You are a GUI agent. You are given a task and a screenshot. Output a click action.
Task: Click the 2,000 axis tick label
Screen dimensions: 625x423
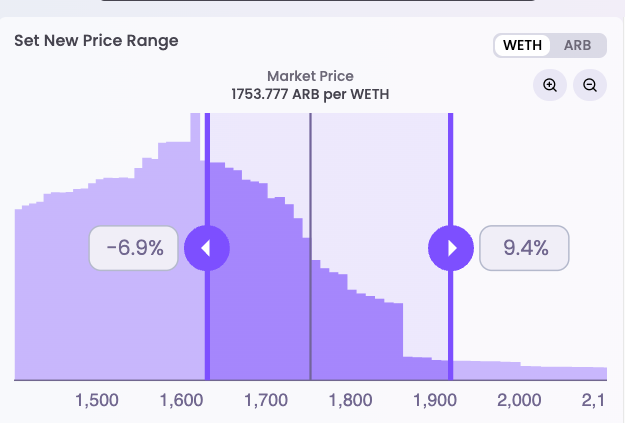[x=518, y=400]
